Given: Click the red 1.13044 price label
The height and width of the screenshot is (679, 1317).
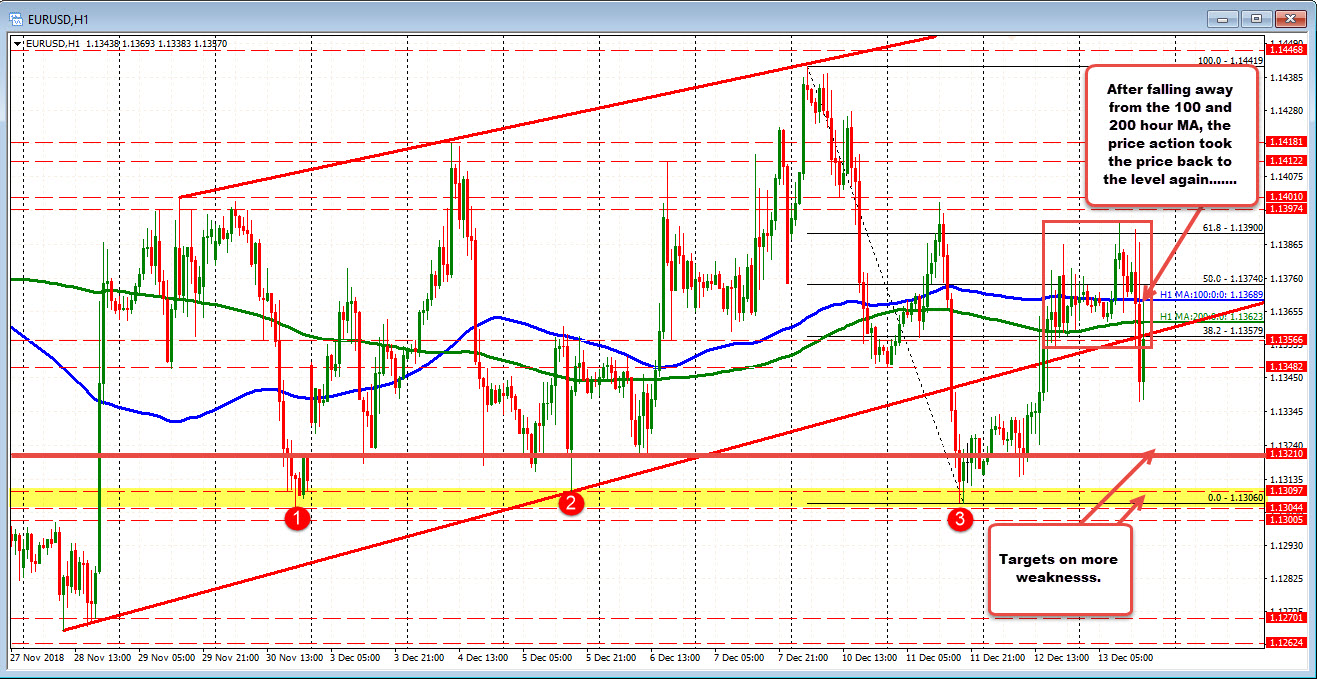Looking at the screenshot, I should point(1285,507).
